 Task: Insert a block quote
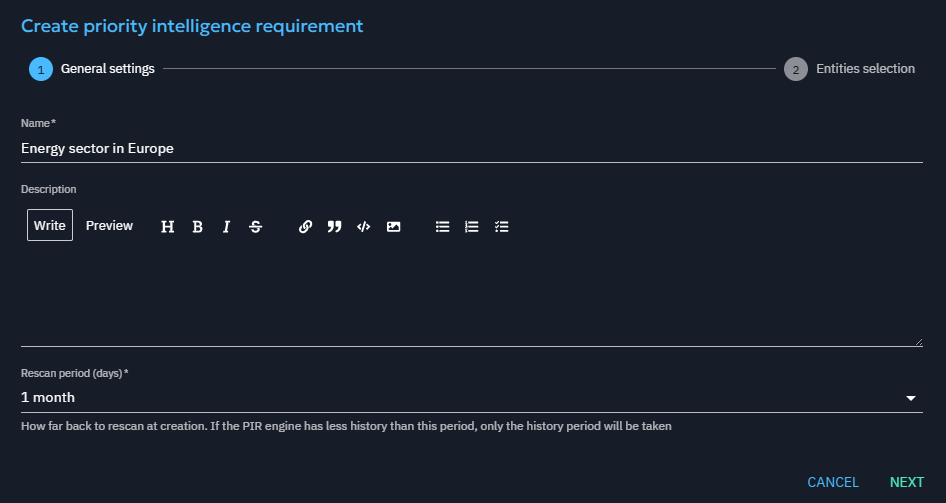335,227
